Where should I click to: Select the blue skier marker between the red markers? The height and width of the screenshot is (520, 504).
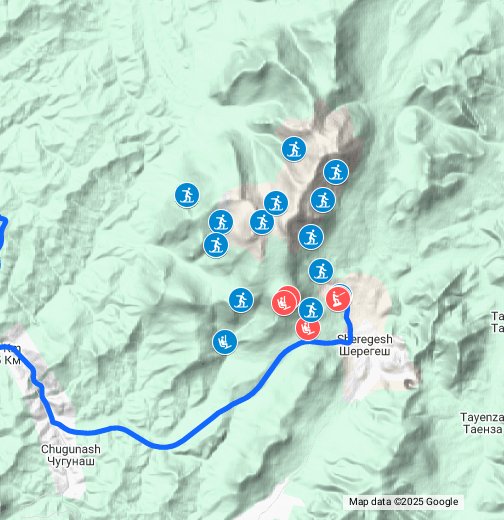pos(311,310)
